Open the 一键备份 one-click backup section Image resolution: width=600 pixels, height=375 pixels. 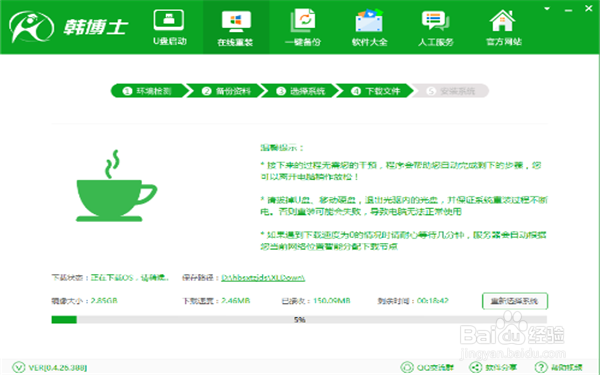coord(303,28)
